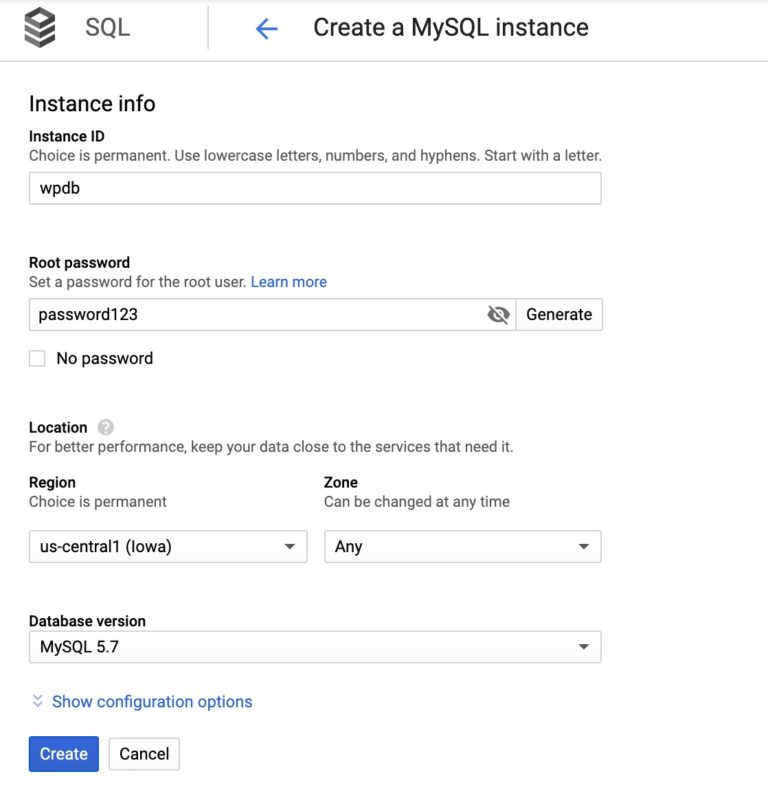Open the Zone selector set to Any

(462, 547)
